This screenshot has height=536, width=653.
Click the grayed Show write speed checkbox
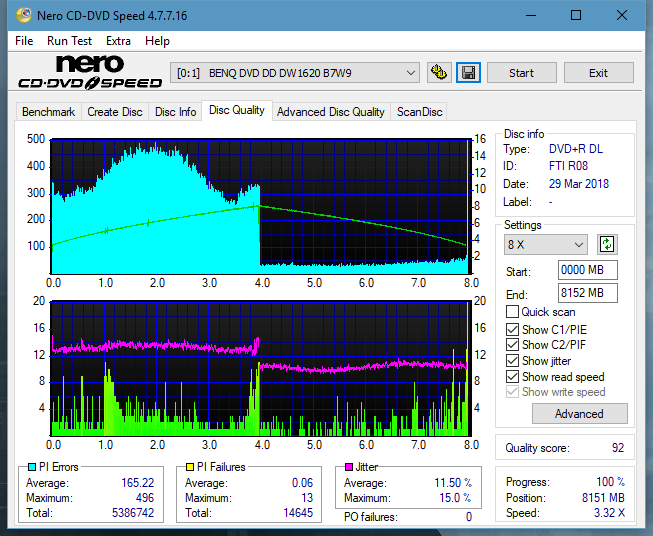512,392
